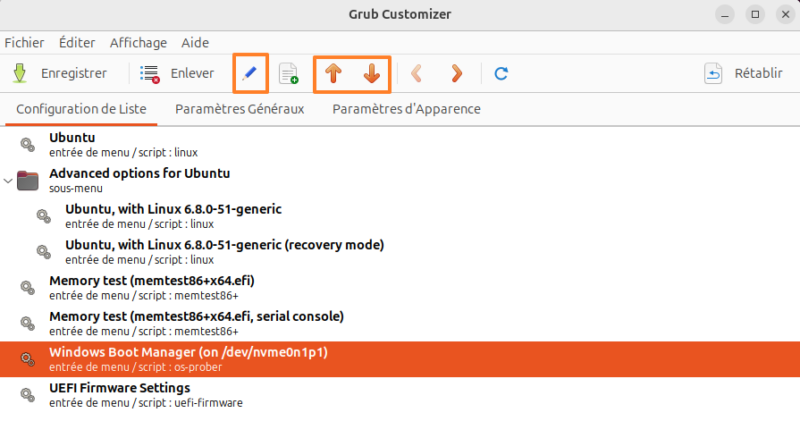Click the Enlever button label
This screenshot has height=421, width=800.
pyautogui.click(x=192, y=73)
